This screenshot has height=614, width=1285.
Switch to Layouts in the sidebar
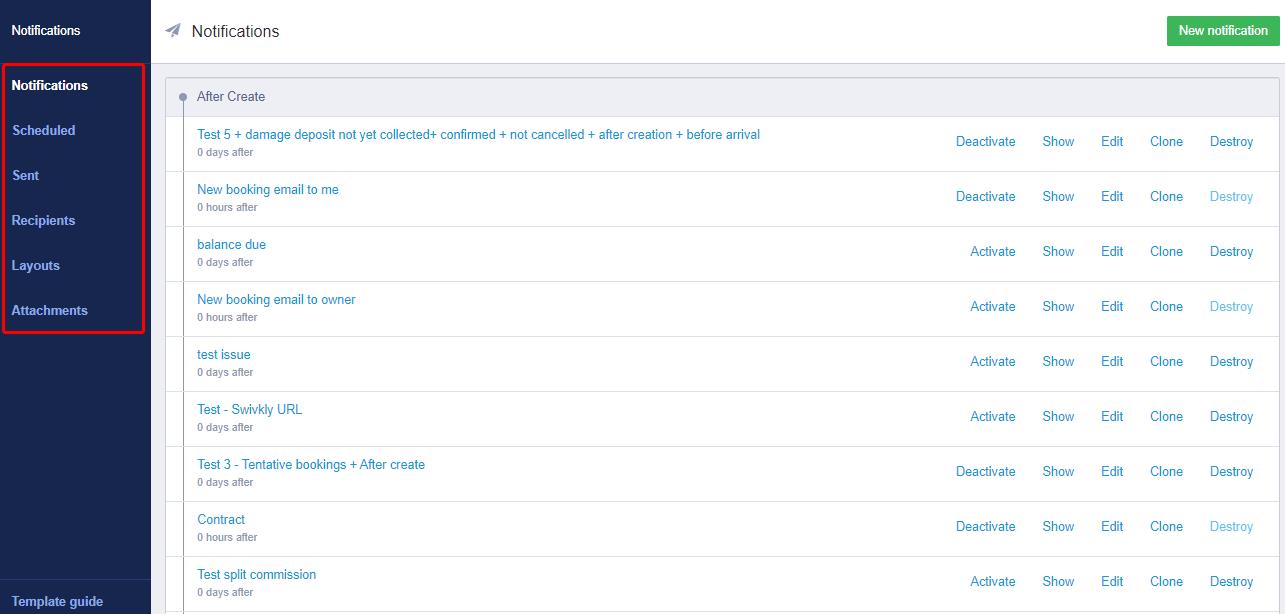[36, 265]
